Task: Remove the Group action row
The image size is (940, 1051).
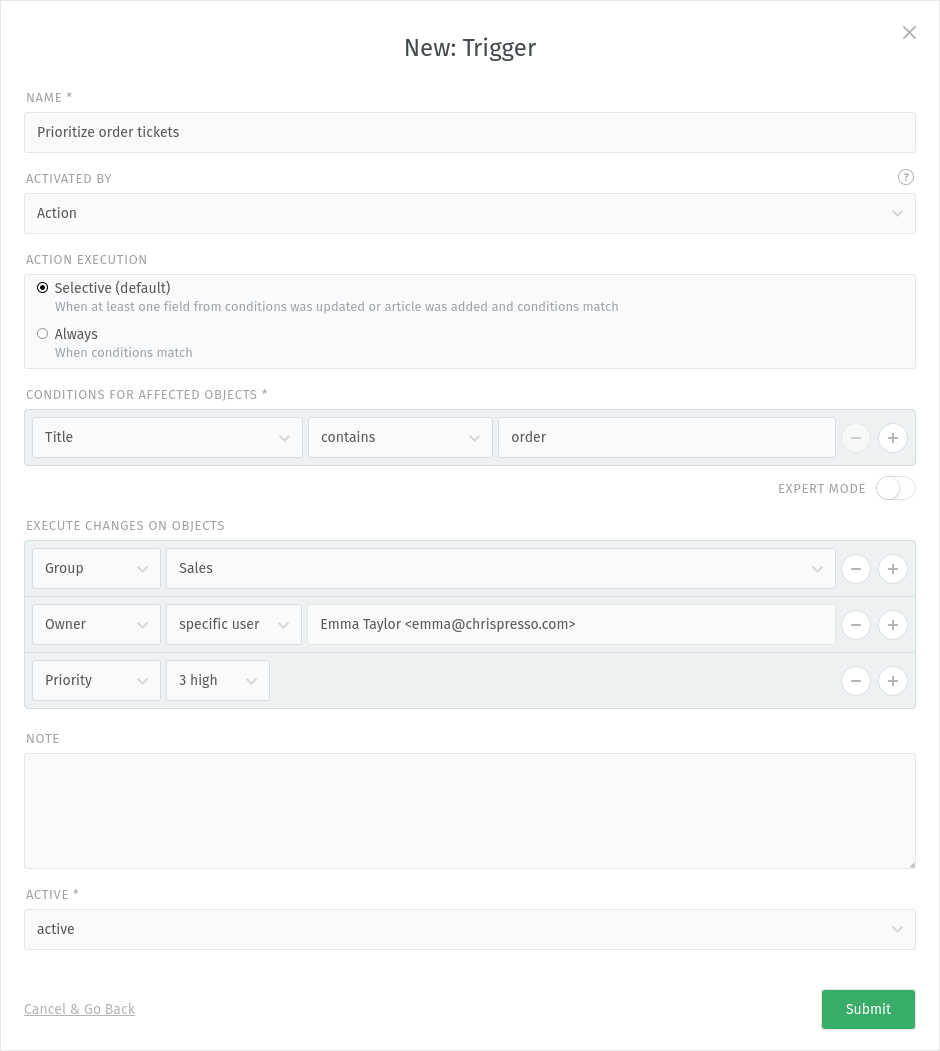Action: click(x=856, y=569)
